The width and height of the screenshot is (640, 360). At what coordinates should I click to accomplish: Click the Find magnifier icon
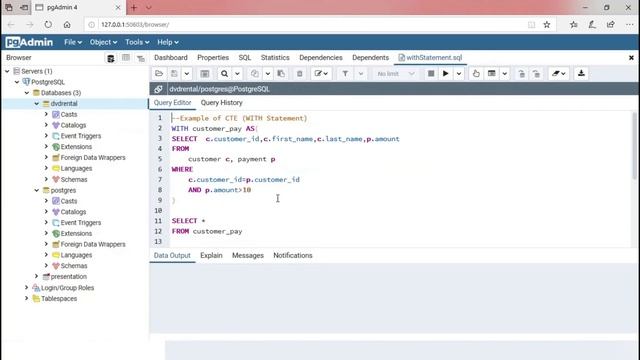[x=224, y=74]
